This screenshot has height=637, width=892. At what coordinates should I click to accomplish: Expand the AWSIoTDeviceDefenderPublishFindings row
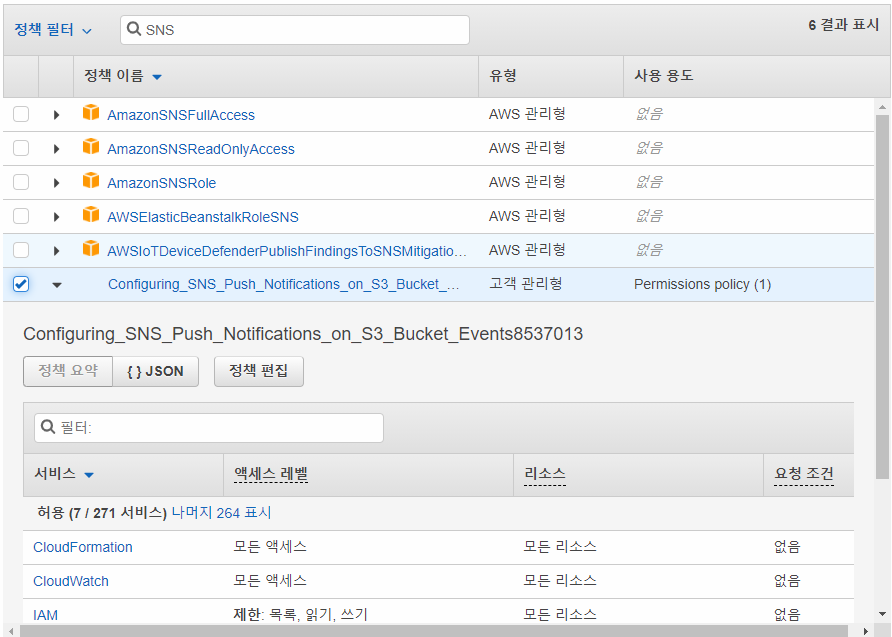56,251
